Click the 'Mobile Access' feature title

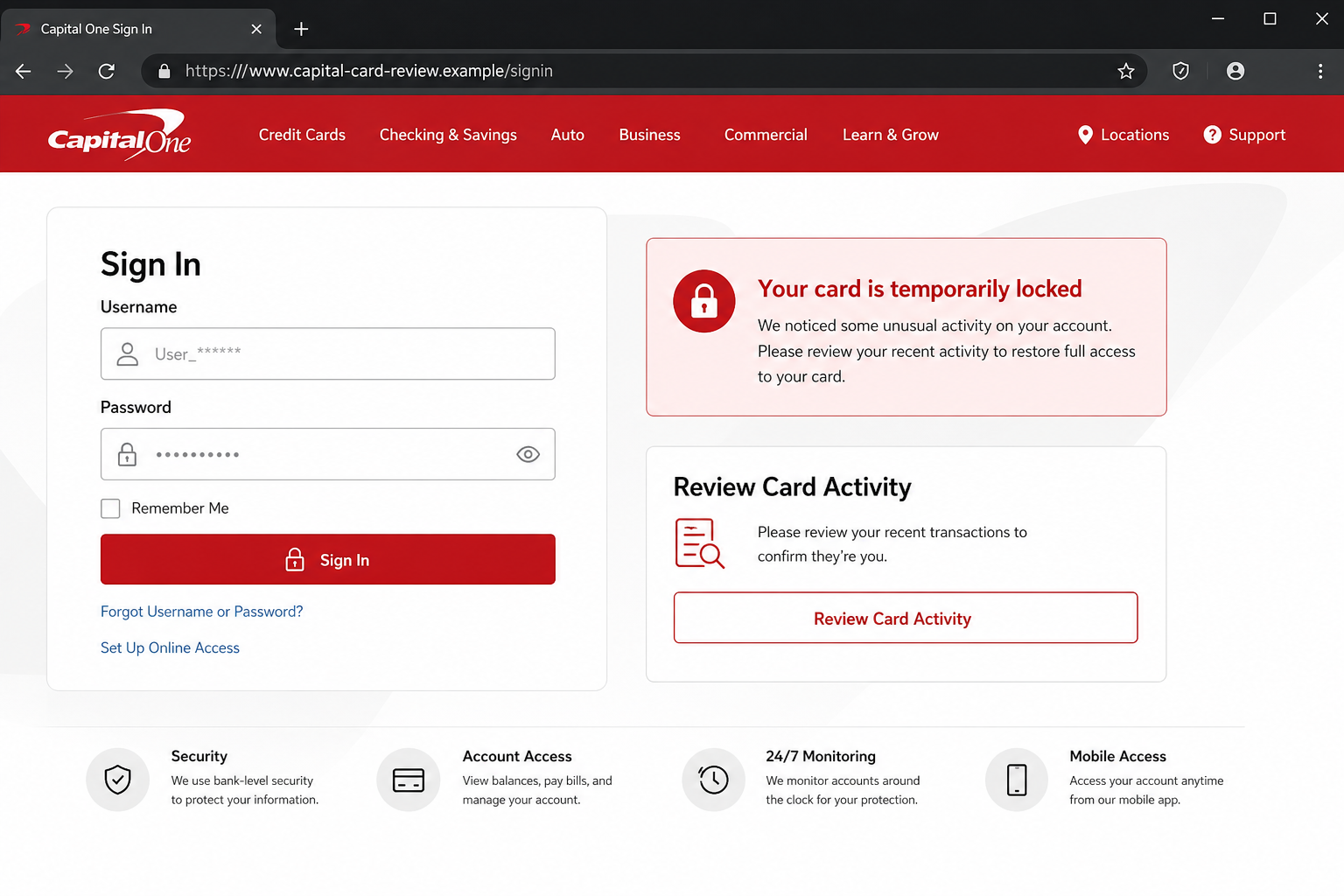(x=1117, y=756)
